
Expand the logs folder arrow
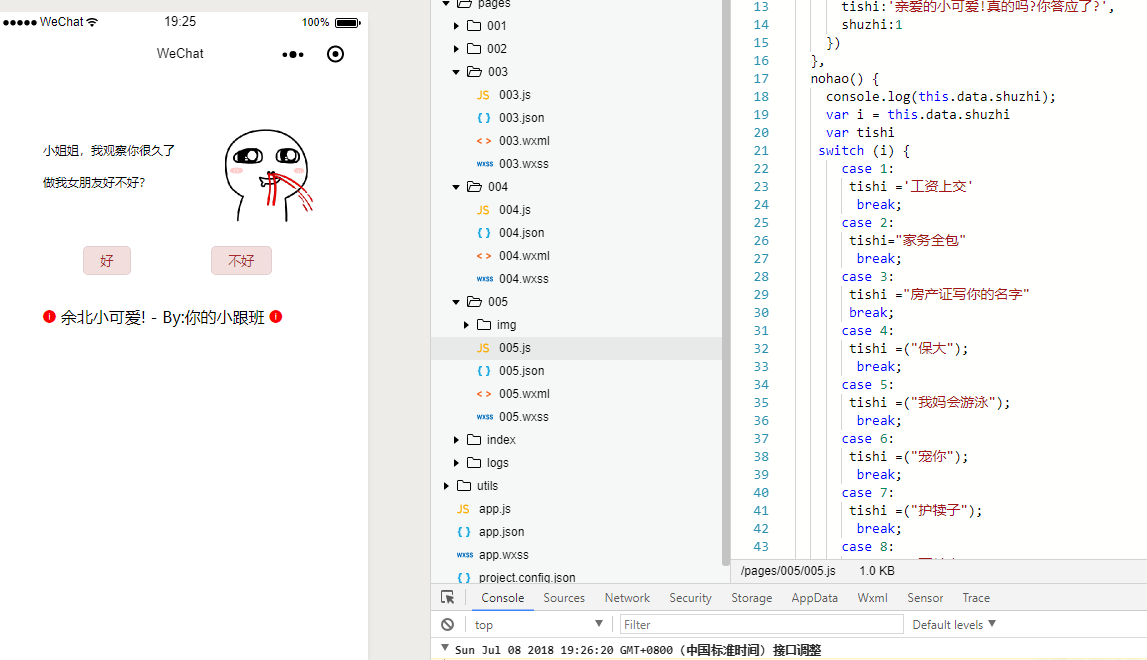click(456, 462)
